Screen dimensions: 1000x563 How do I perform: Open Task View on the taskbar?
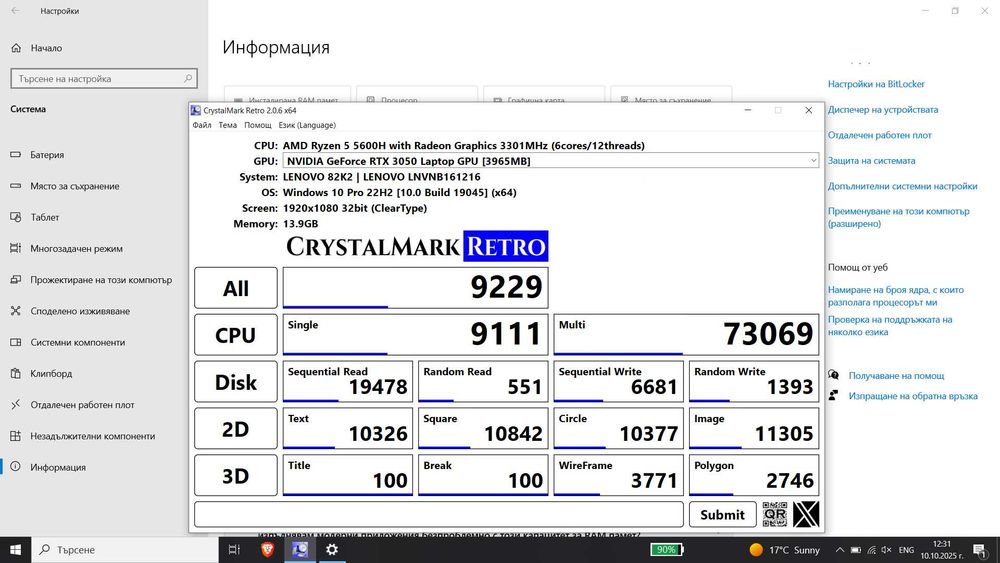(x=234, y=549)
